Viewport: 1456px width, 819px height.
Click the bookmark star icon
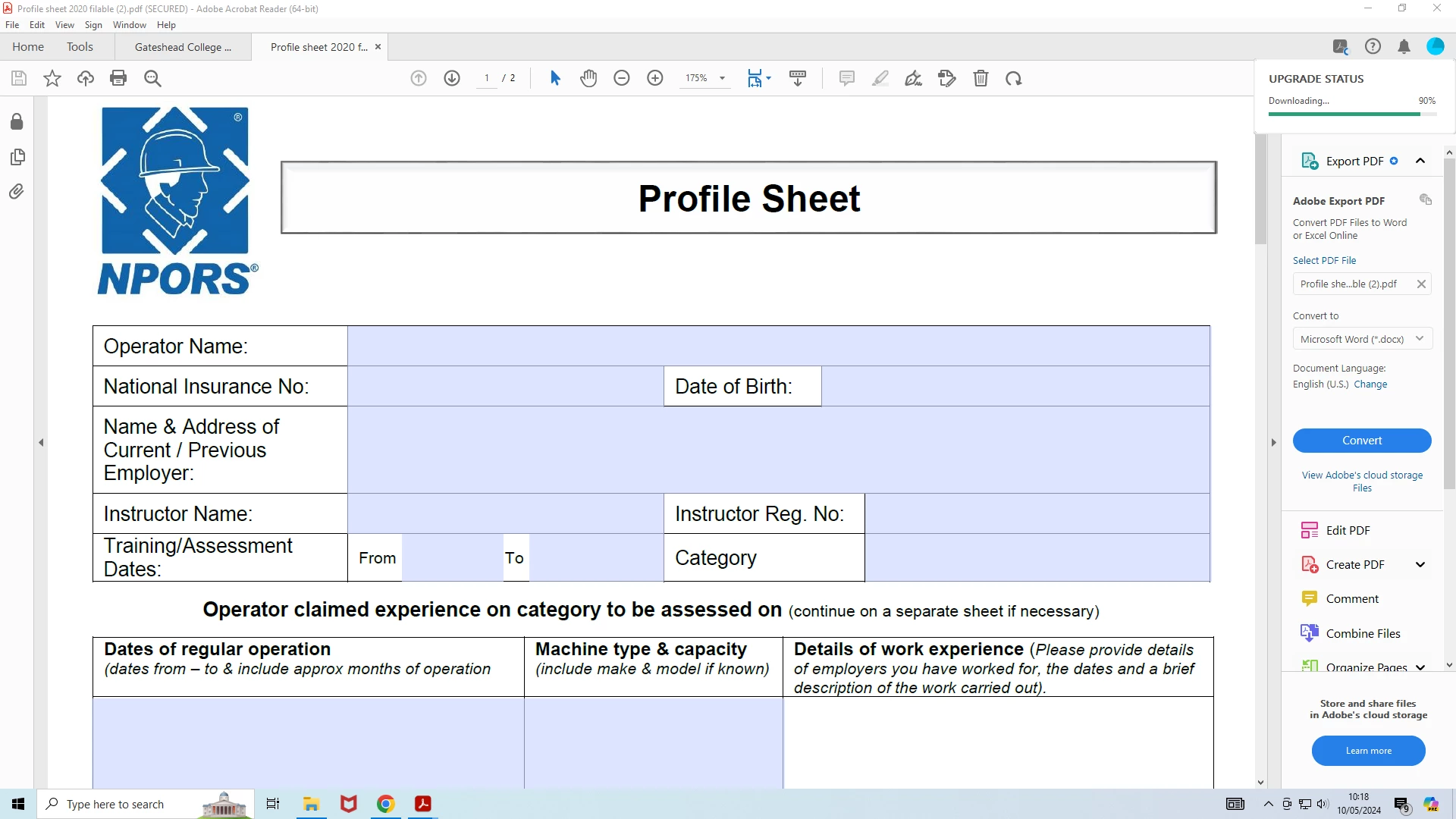tap(52, 78)
